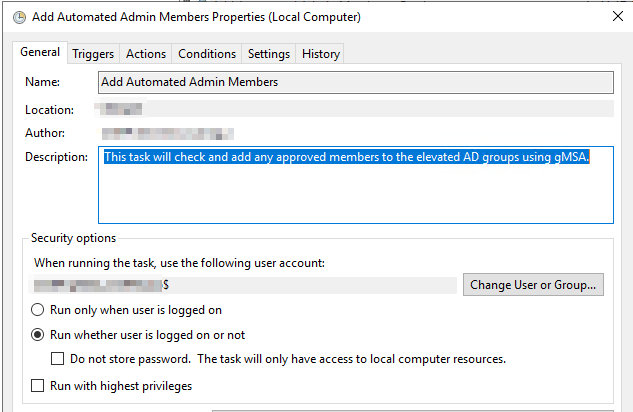Open the Settings tab
633x412 pixels.
click(268, 54)
